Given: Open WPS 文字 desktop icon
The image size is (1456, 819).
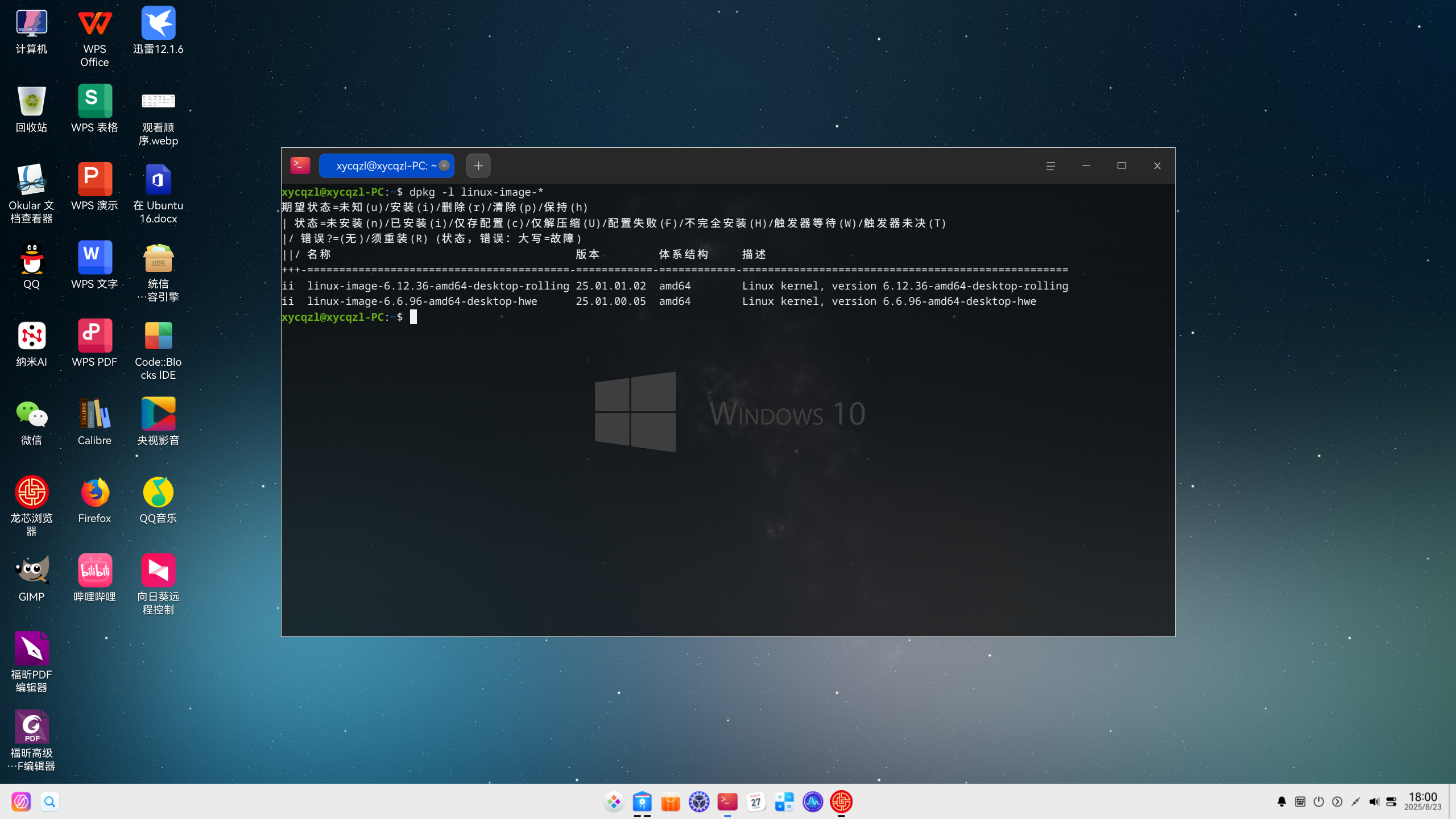Looking at the screenshot, I should (94, 266).
